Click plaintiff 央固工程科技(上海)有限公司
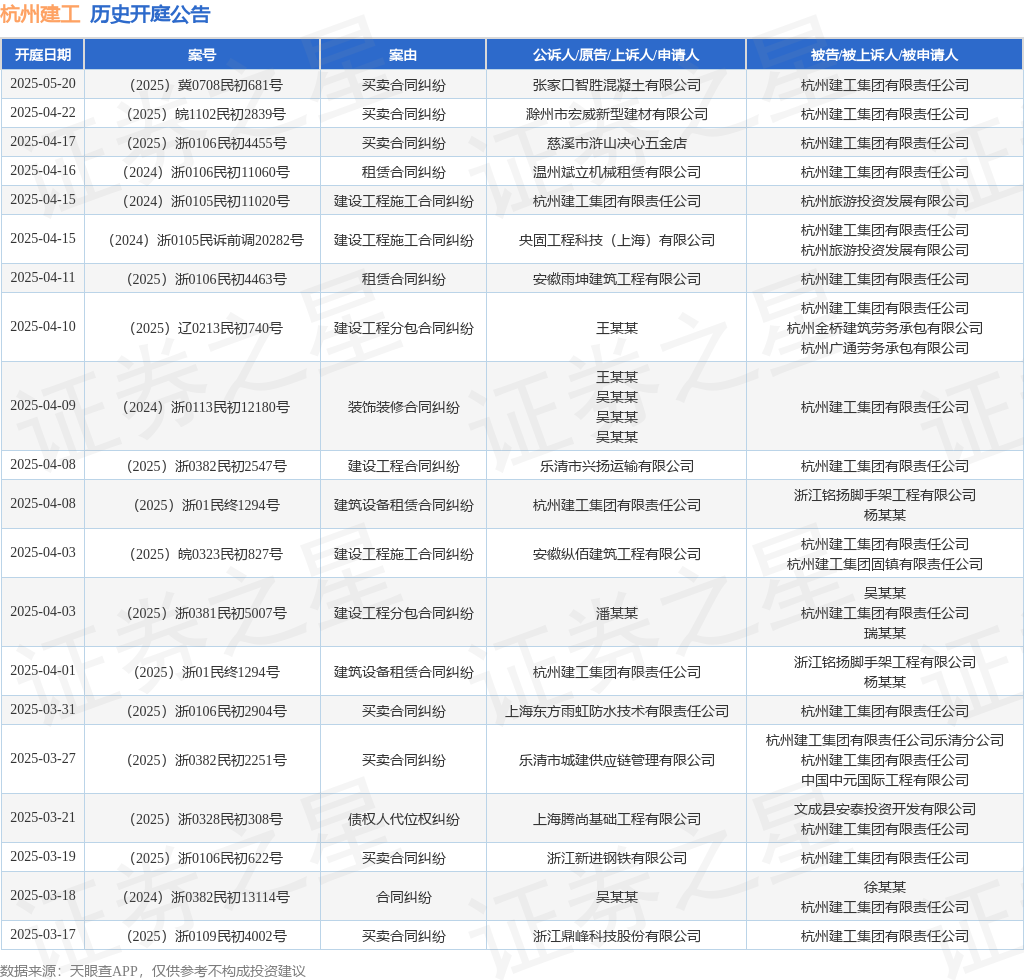The image size is (1024, 980). 616,240
